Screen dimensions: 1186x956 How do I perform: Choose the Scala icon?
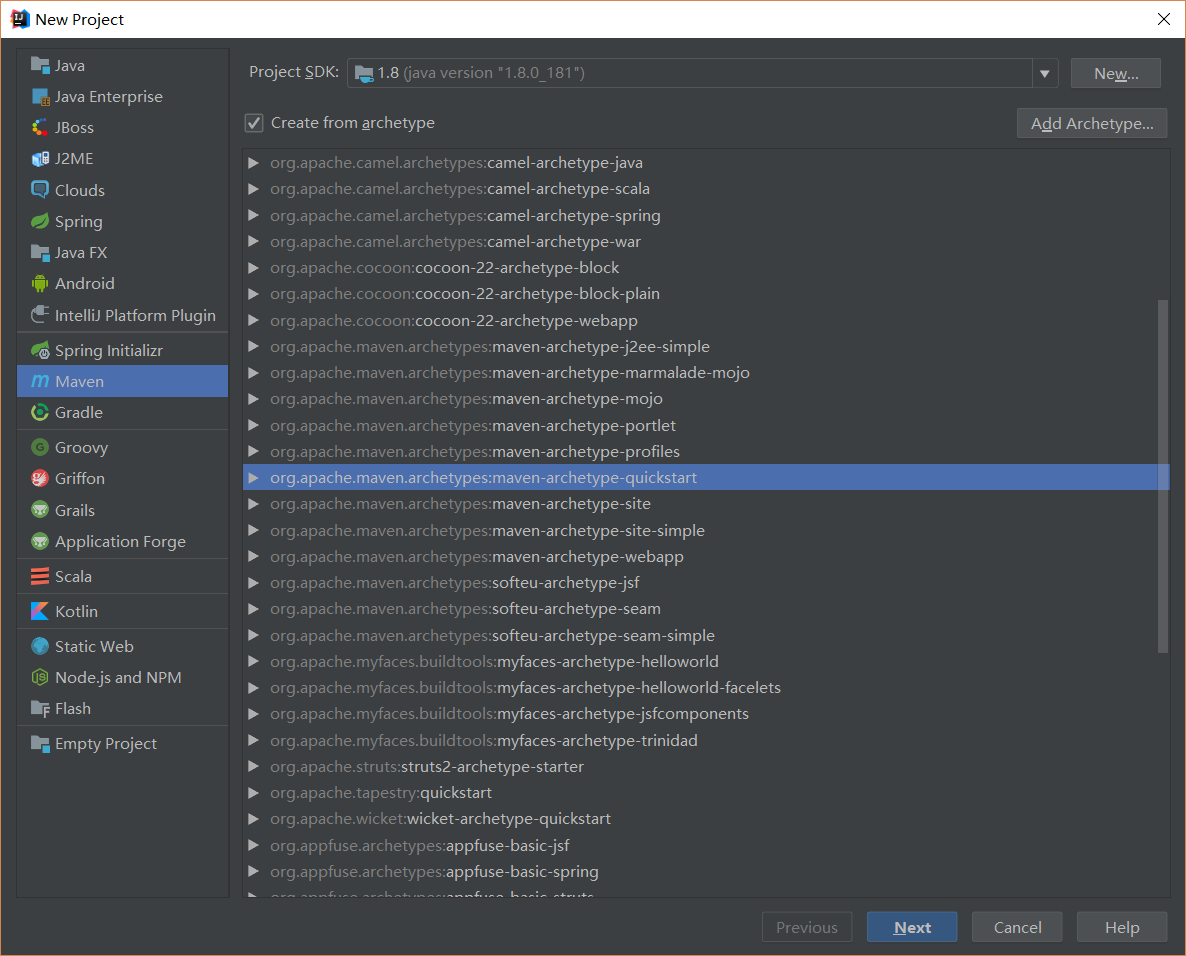pos(40,576)
